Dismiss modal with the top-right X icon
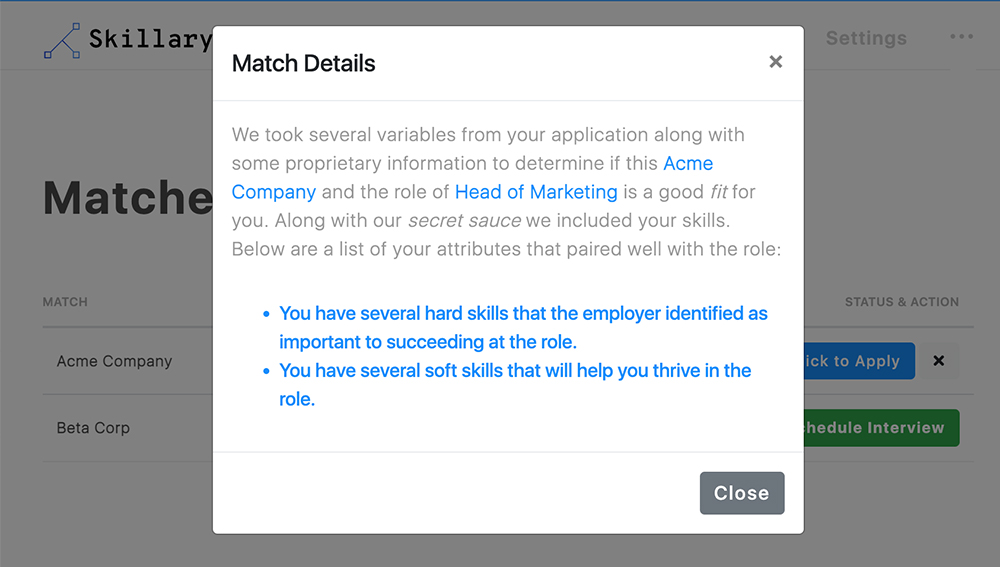The width and height of the screenshot is (1000, 567). pyautogui.click(x=775, y=62)
